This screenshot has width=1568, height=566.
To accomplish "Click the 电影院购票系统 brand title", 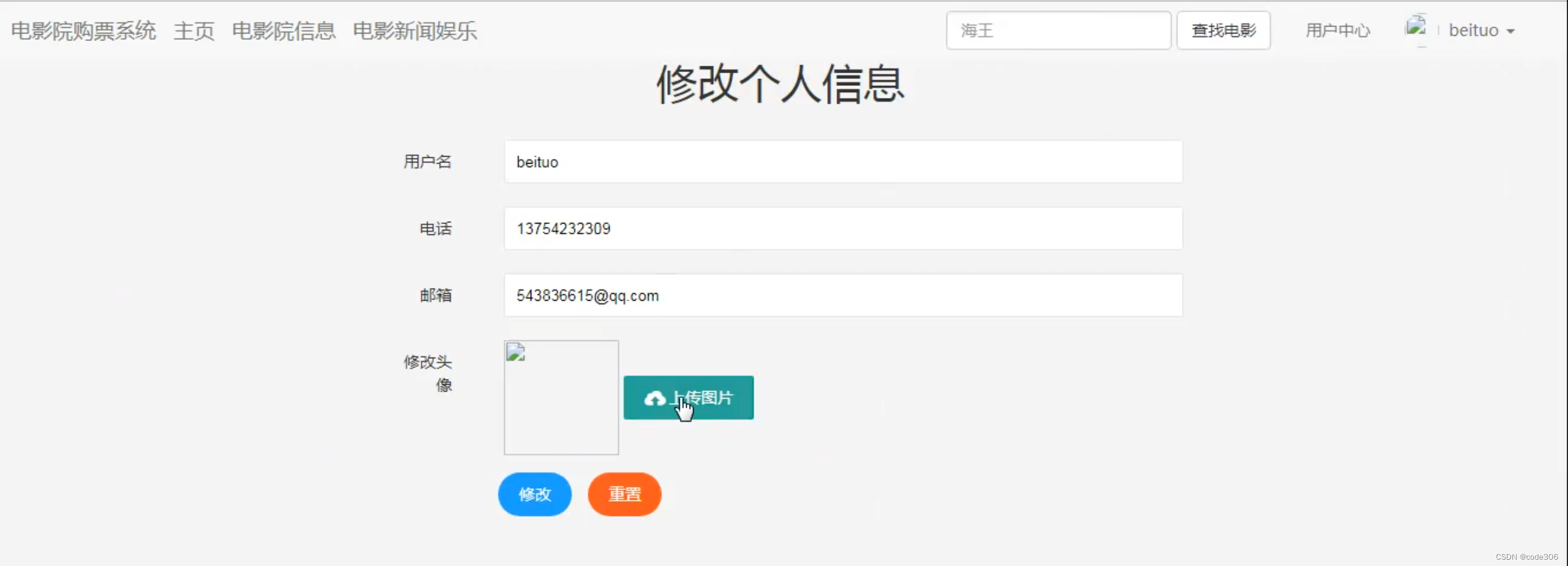I will coord(83,30).
